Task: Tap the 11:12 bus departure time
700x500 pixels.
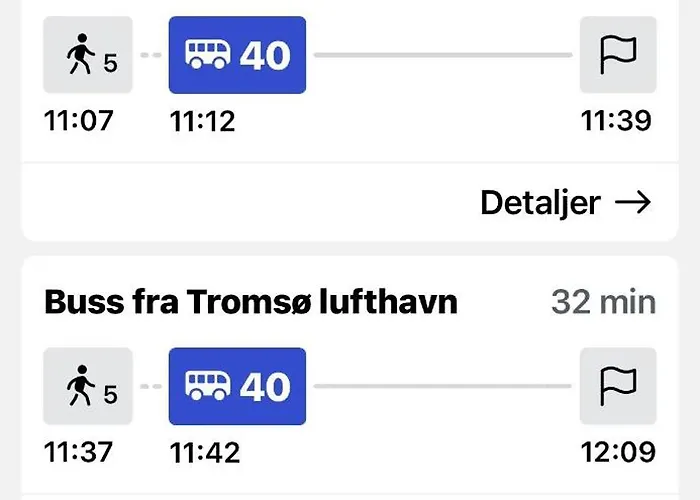Action: click(x=205, y=121)
